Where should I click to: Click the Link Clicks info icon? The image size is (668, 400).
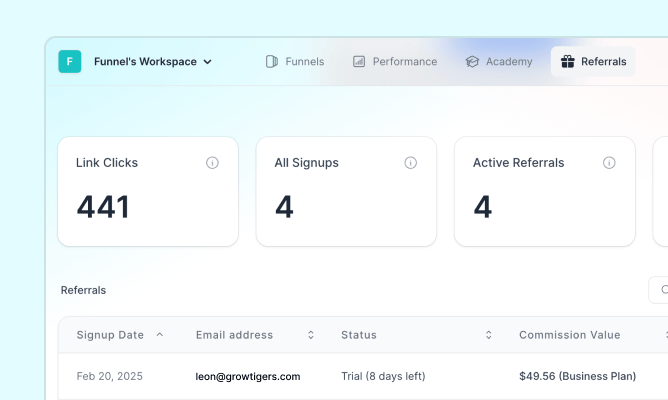212,163
